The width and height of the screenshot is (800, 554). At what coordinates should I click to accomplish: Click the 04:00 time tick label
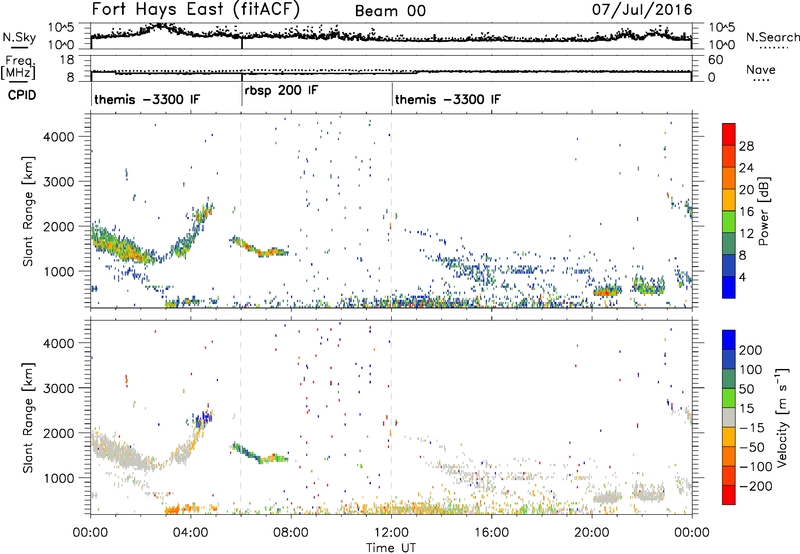(x=191, y=532)
